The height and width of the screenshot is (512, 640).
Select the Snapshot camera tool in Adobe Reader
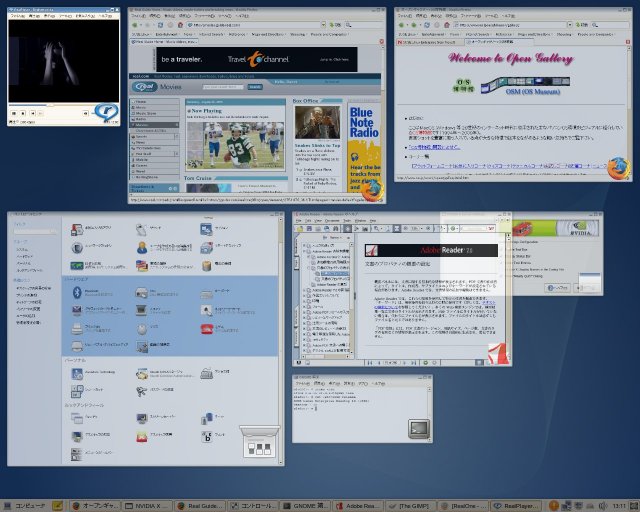tap(365, 229)
